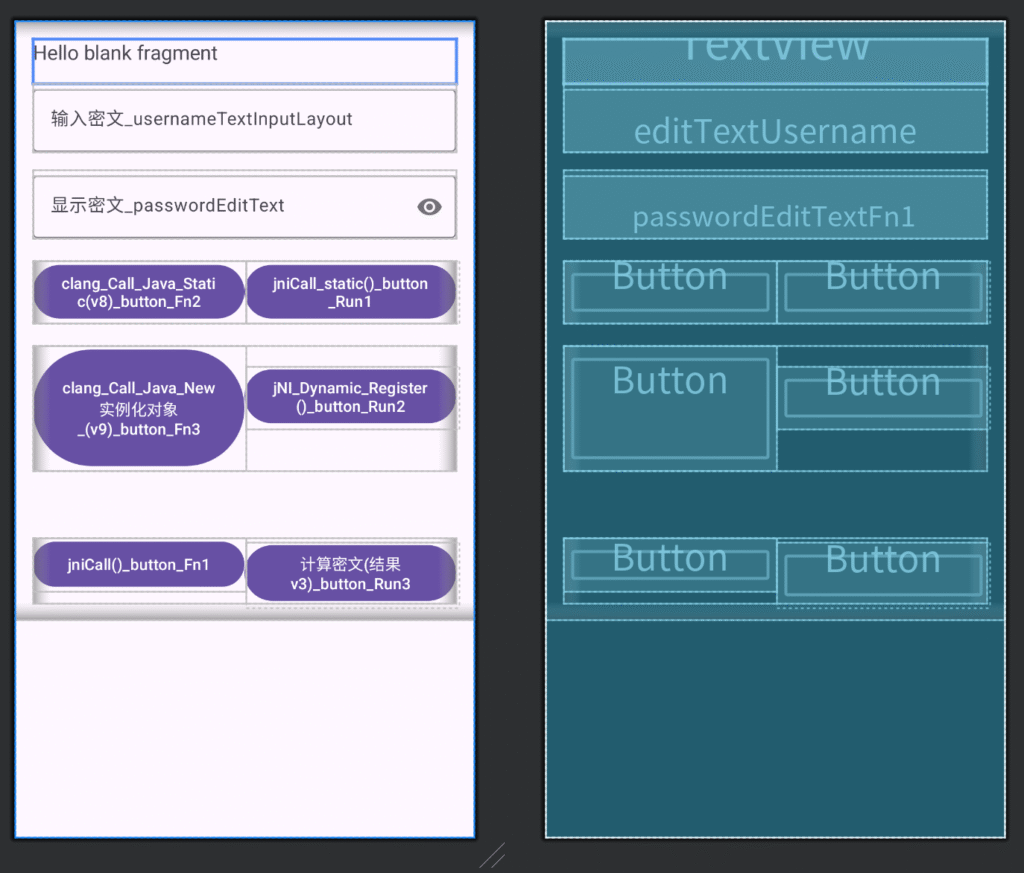
Task: Click the jniCall()_button_Fn1 button
Action: pyautogui.click(x=139, y=565)
